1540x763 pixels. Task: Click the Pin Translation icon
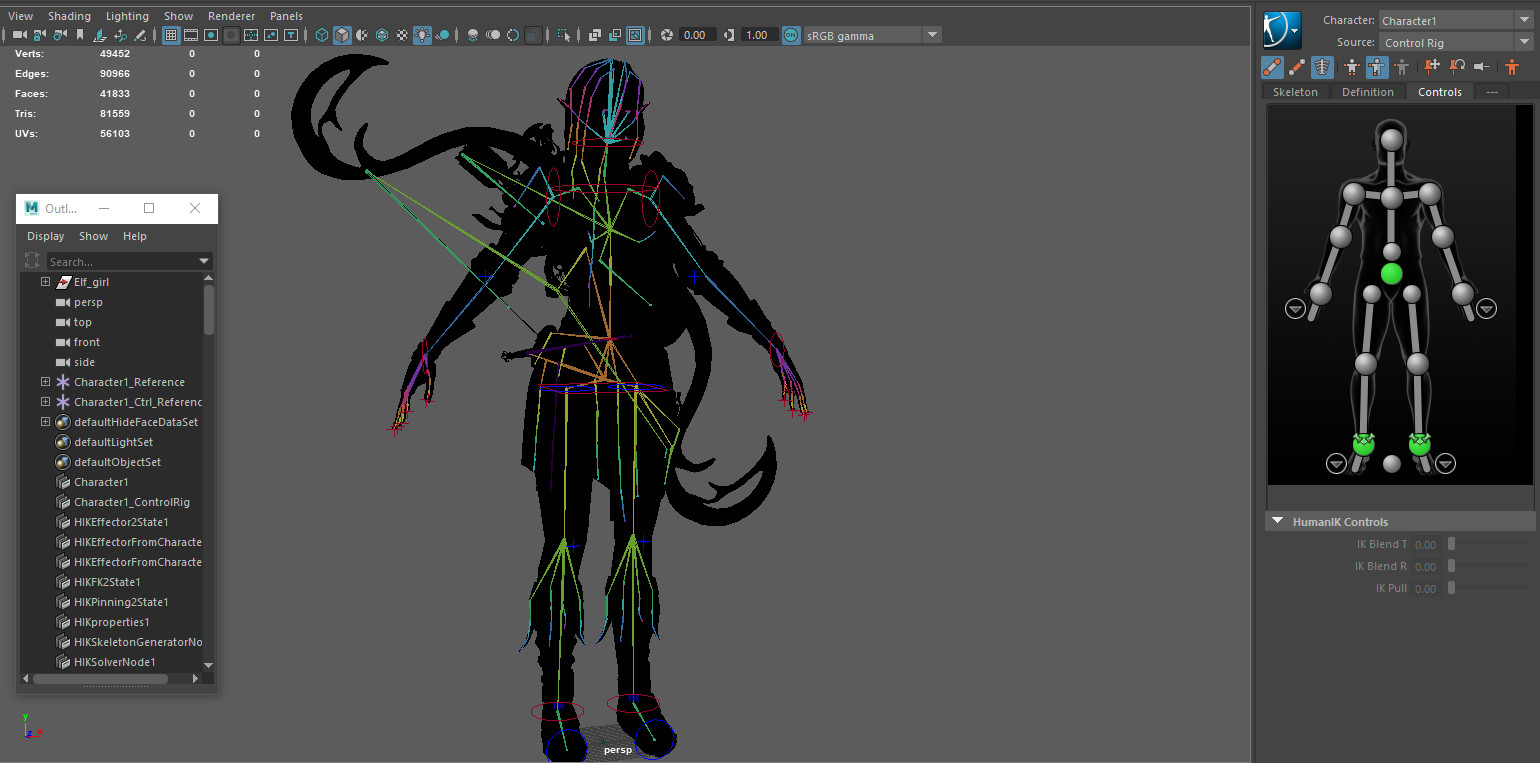1431,67
